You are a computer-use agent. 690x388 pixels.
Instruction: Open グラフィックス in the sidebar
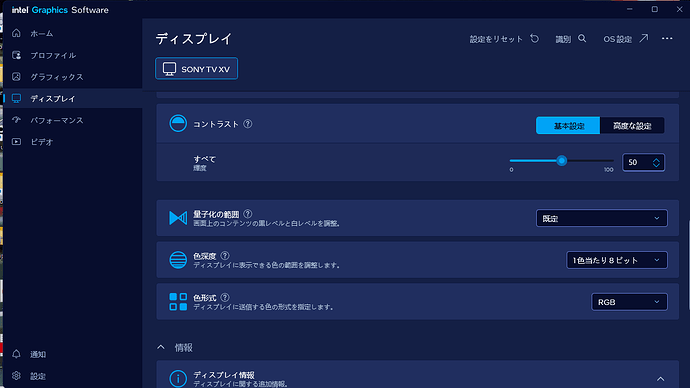click(57, 77)
